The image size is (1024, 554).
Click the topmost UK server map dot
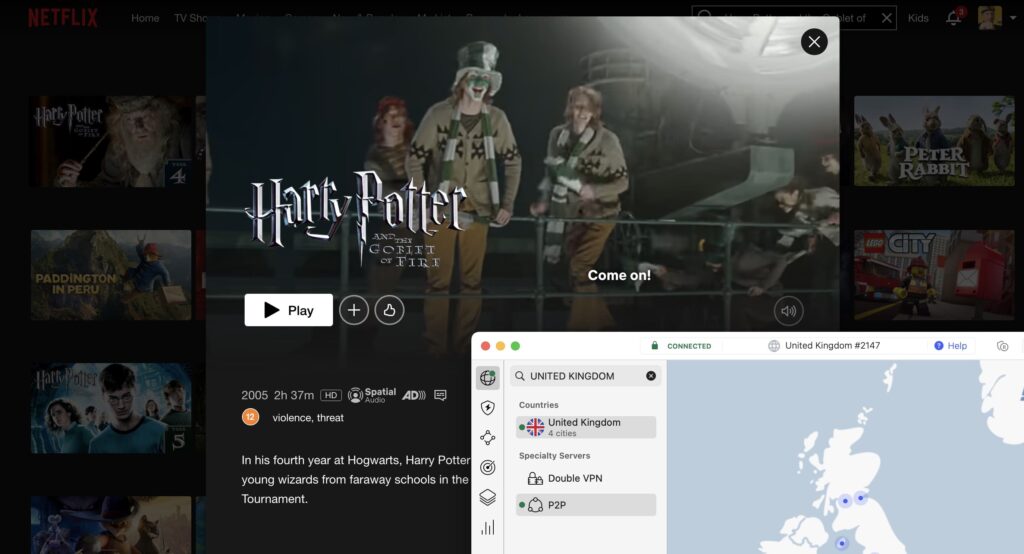coord(861,498)
